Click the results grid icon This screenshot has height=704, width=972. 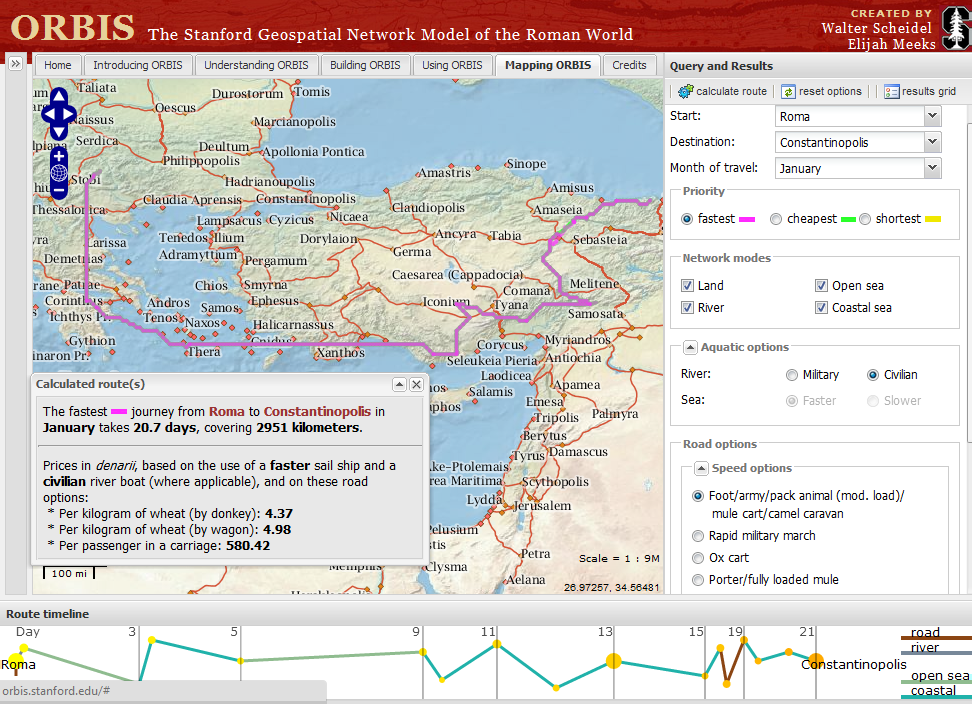click(891, 92)
